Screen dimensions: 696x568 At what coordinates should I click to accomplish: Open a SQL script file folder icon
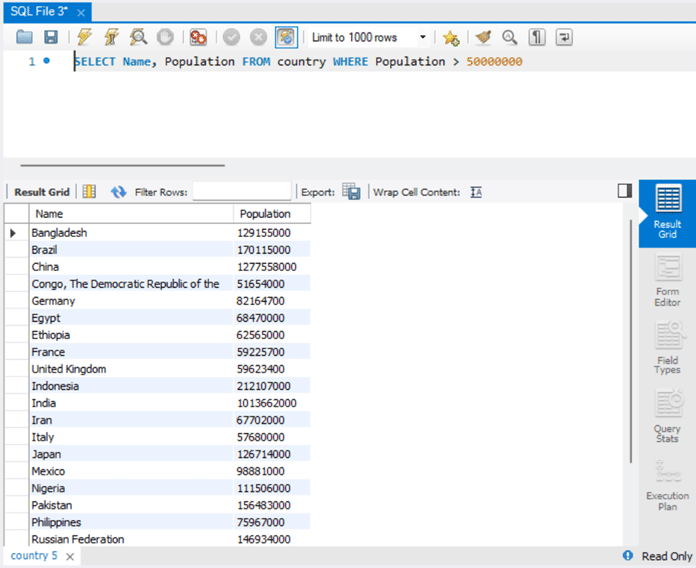point(24,37)
